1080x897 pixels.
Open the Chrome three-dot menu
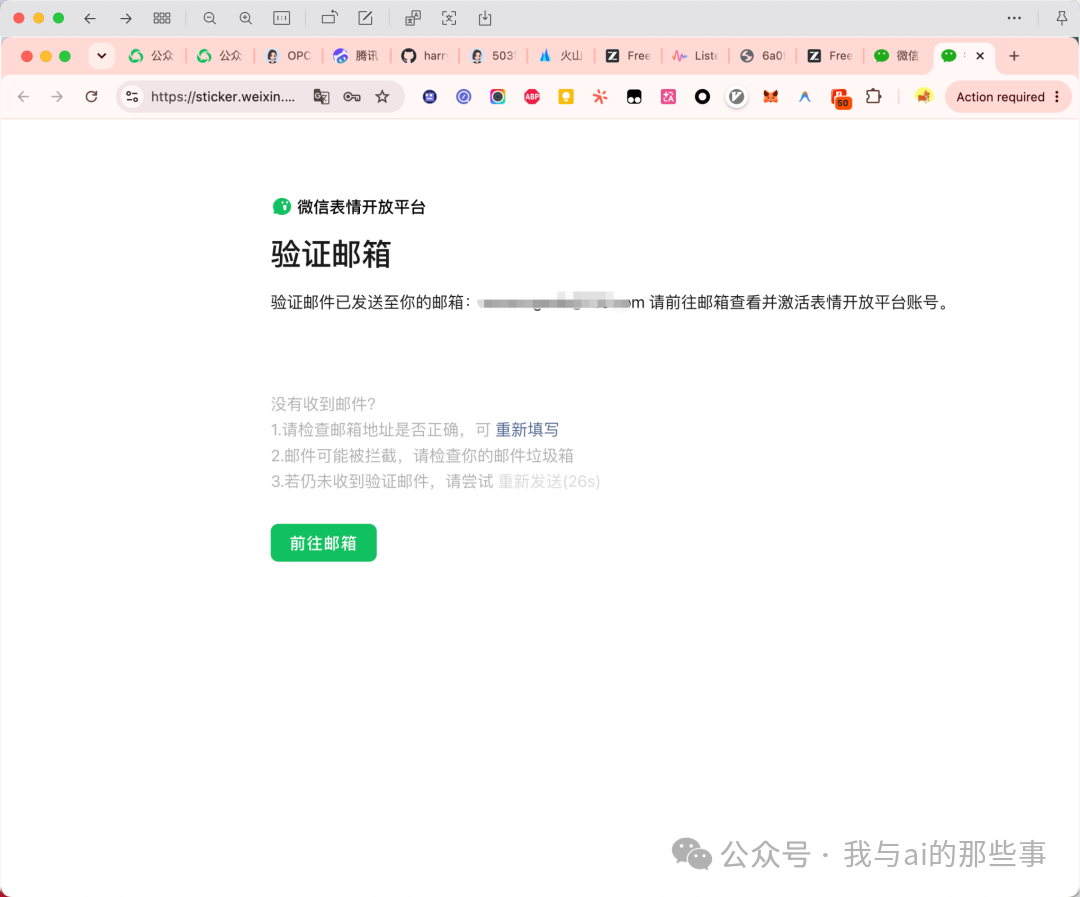point(1057,97)
